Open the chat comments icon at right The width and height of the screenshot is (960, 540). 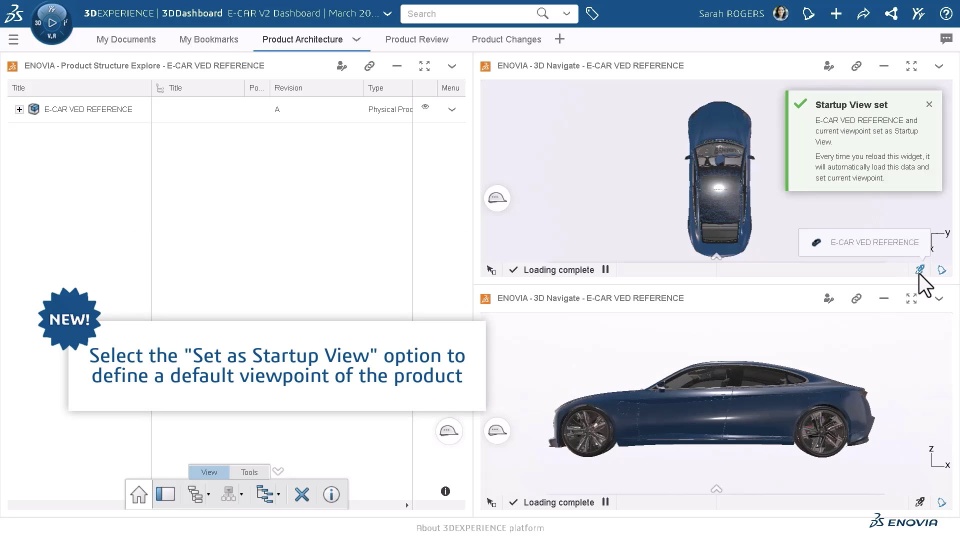point(946,39)
